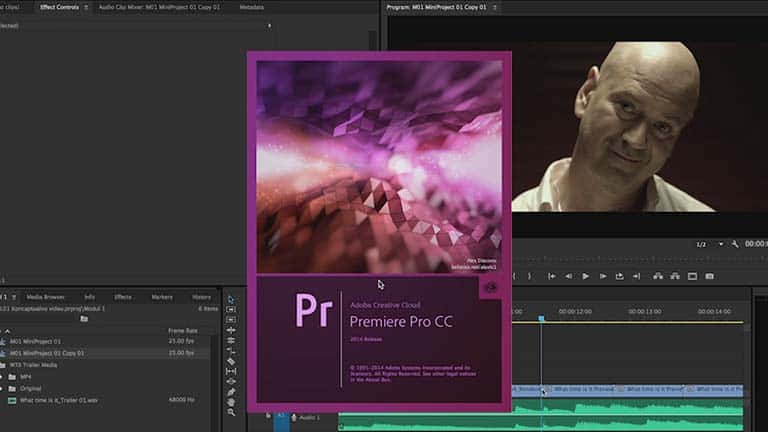Screen dimensions: 768x432
Task: Select the Selection tool arrow
Action: pyautogui.click(x=231, y=300)
